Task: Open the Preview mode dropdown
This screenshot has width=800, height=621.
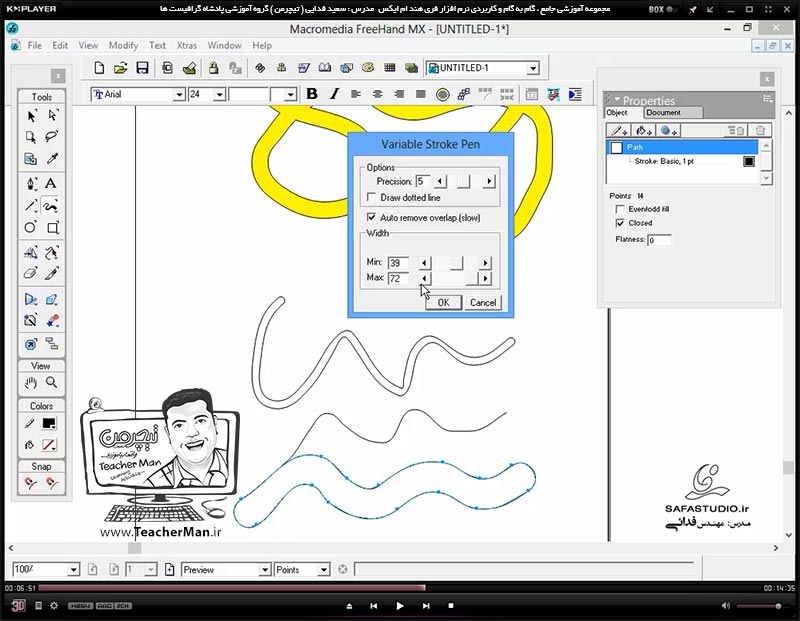Action: 265,569
